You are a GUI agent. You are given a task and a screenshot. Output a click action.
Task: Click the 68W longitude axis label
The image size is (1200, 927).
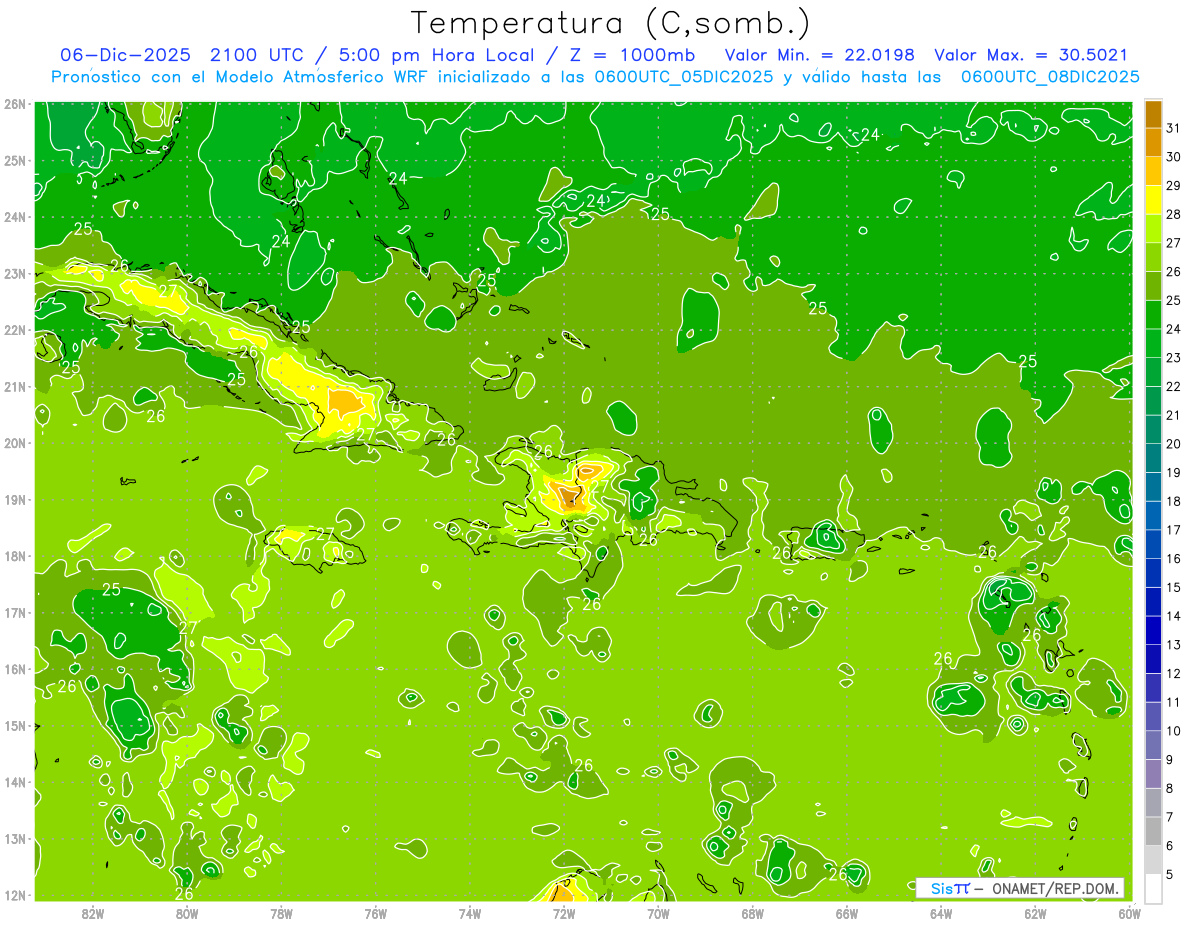coord(752,912)
